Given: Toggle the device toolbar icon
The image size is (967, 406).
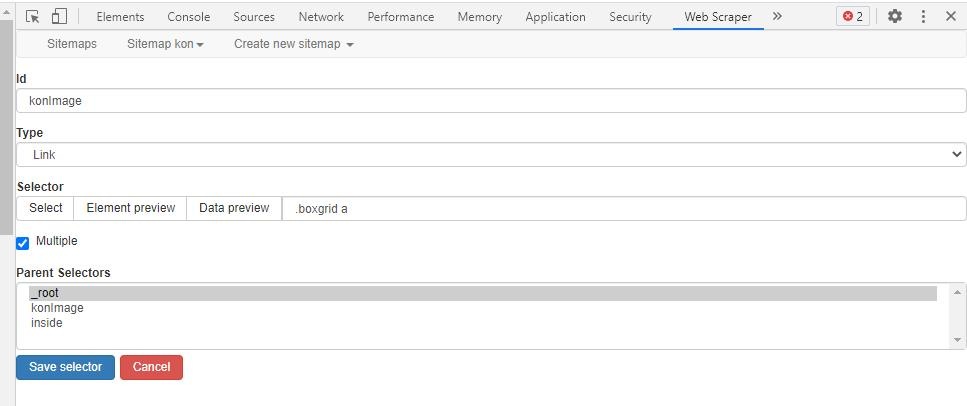Looking at the screenshot, I should (x=59, y=17).
